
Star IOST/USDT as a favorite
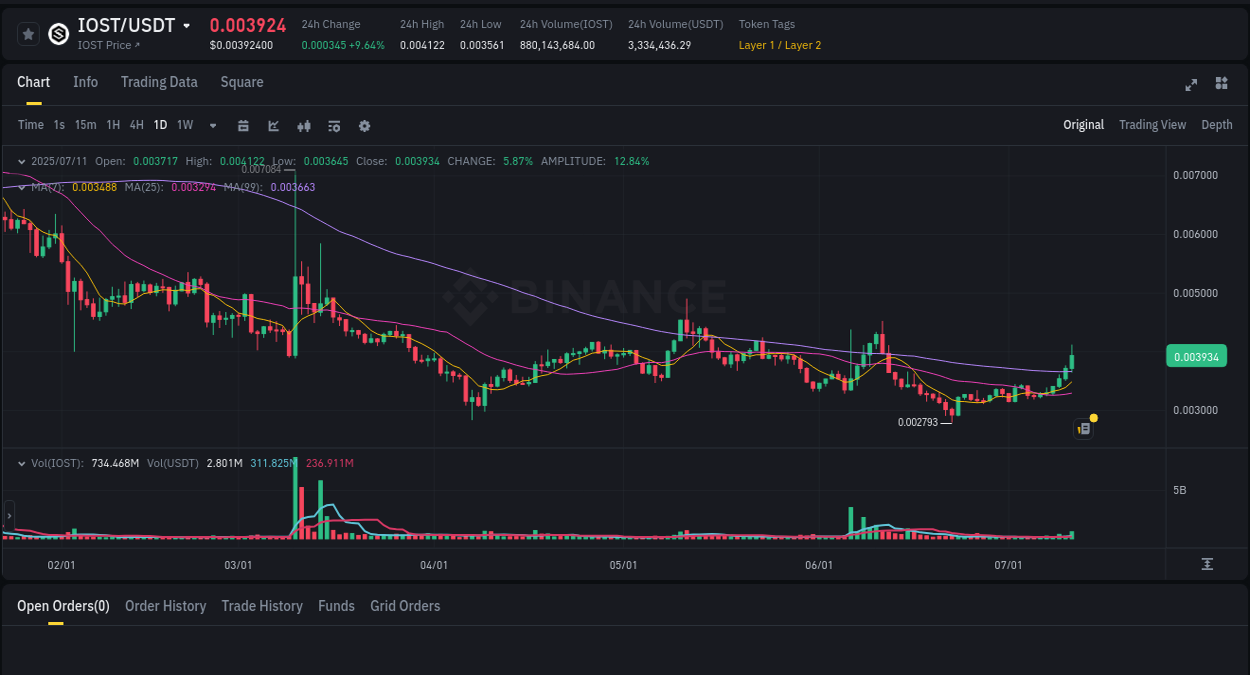point(28,33)
